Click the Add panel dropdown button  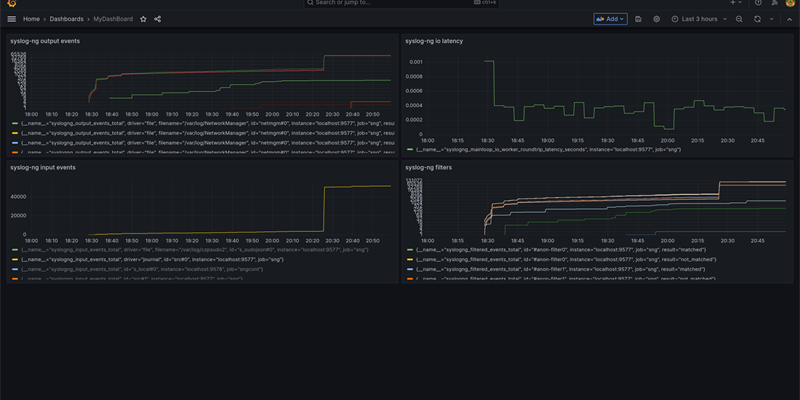point(610,19)
